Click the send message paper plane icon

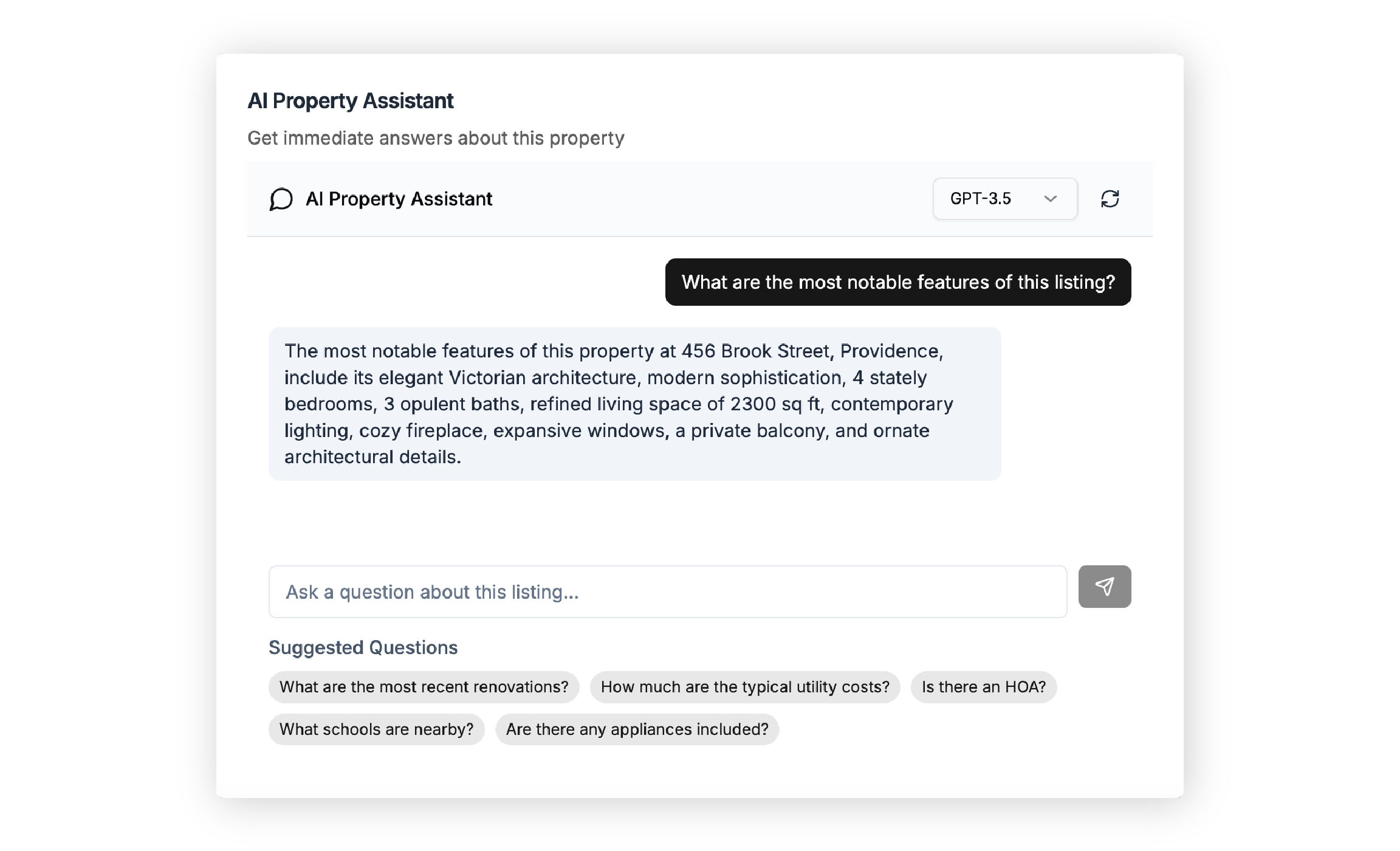pyautogui.click(x=1105, y=587)
